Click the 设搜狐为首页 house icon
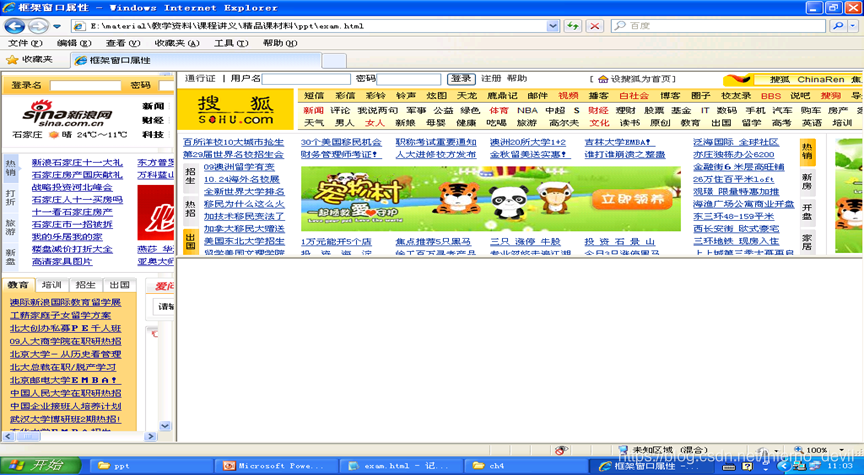Image resolution: width=864 pixels, height=475 pixels. [603, 79]
